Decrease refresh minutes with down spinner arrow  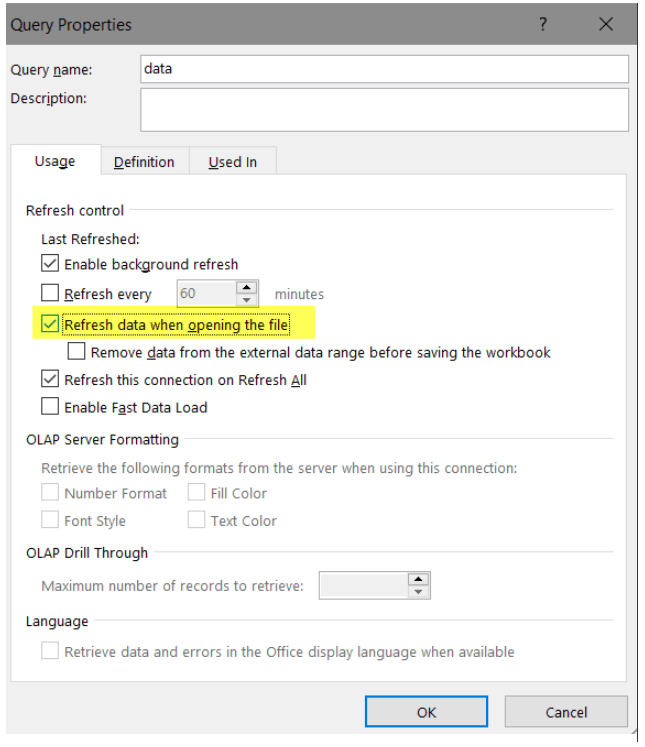[x=247, y=300]
